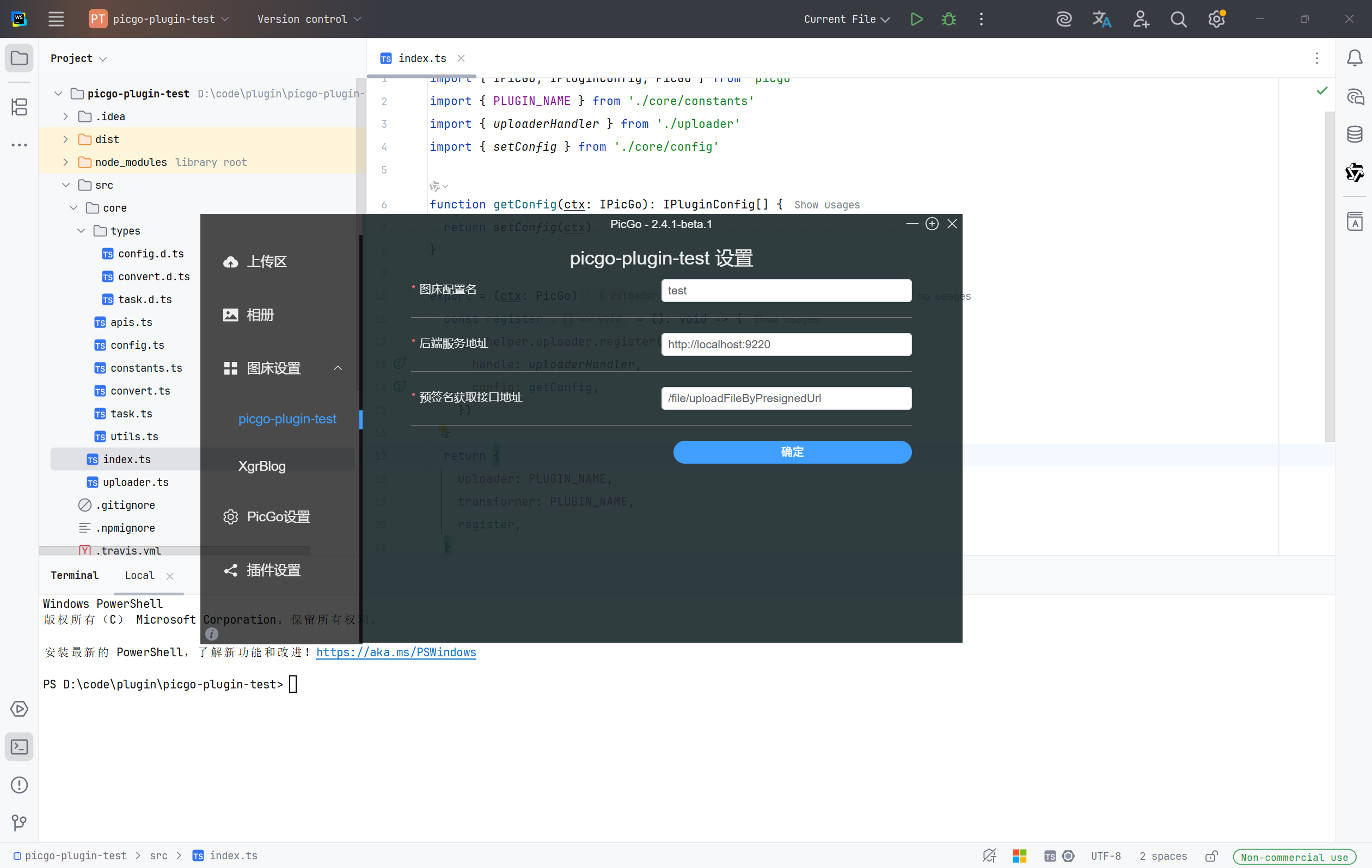
Task: Open the AI assistant spiral icon in the toolbar
Action: click(1064, 19)
